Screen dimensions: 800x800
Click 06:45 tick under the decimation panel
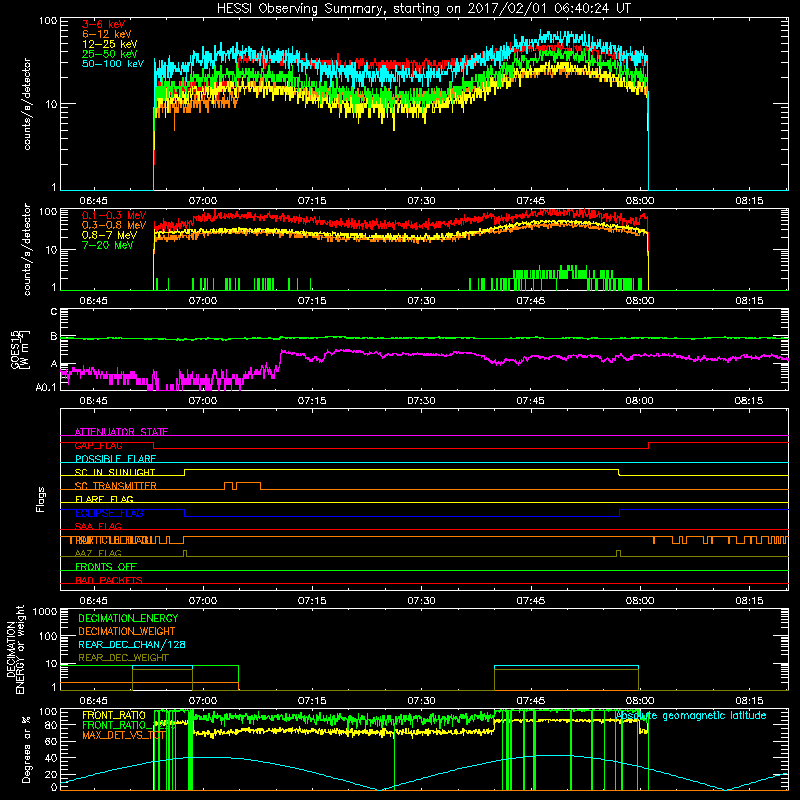tap(93, 701)
